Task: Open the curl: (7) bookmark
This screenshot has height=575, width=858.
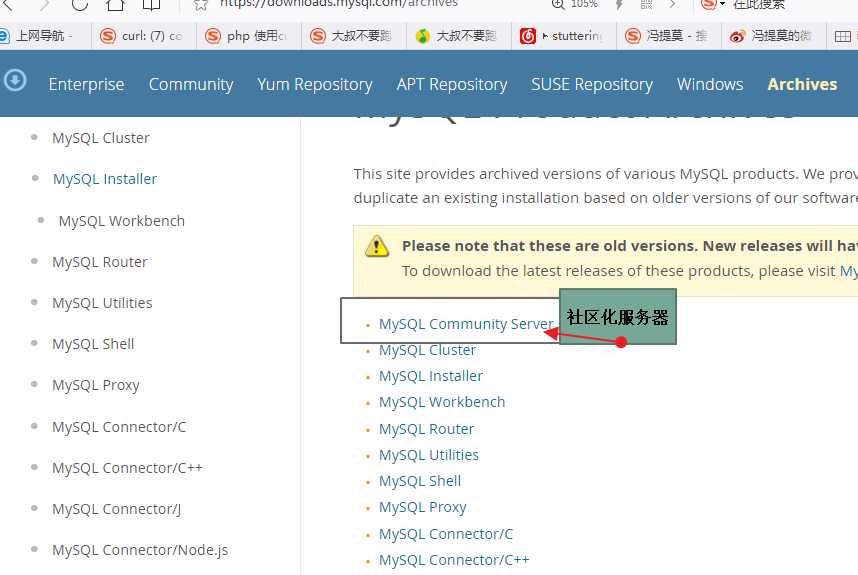Action: coord(141,36)
